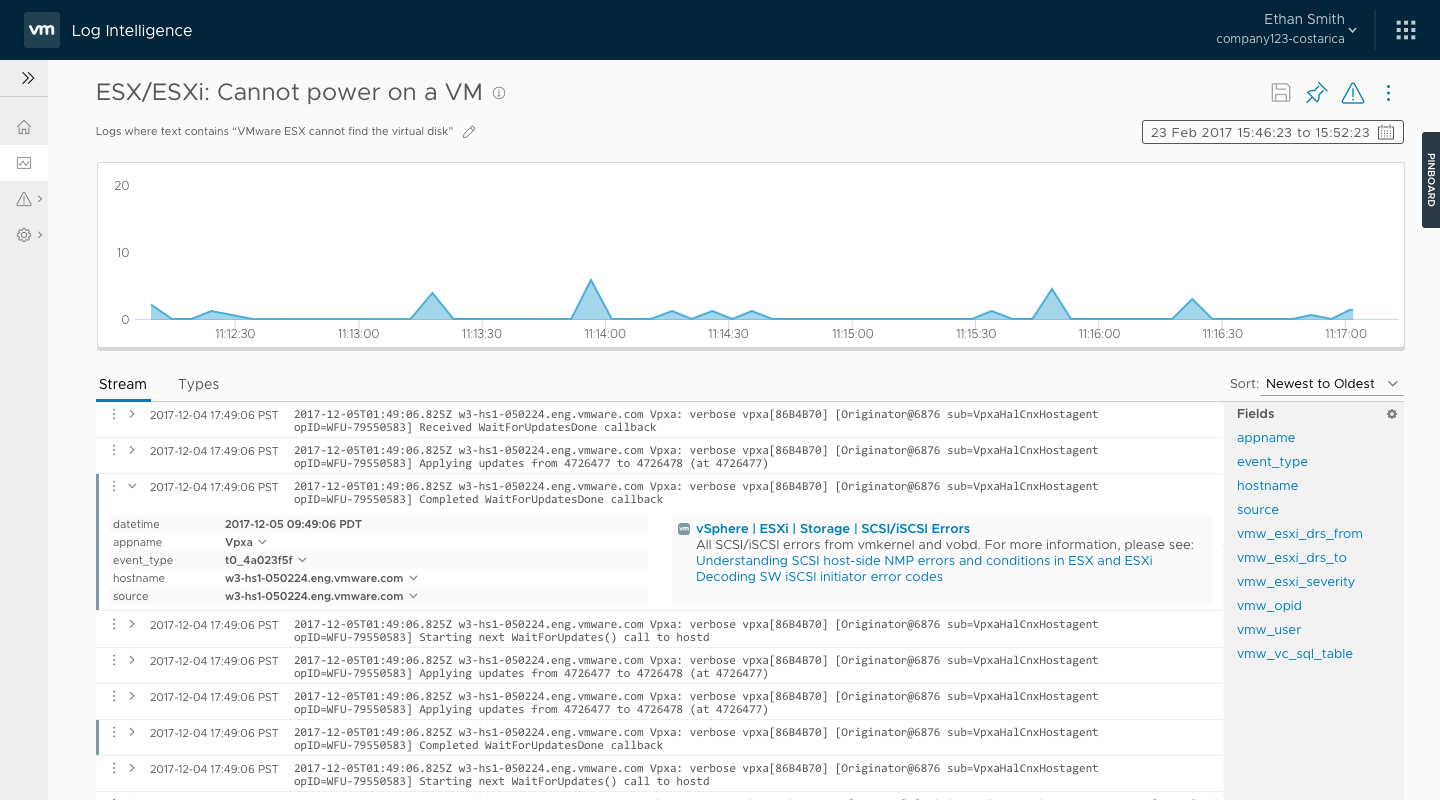Image resolution: width=1440 pixels, height=800 pixels.
Task: Click the vSphere content pack icon
Action: (684, 529)
